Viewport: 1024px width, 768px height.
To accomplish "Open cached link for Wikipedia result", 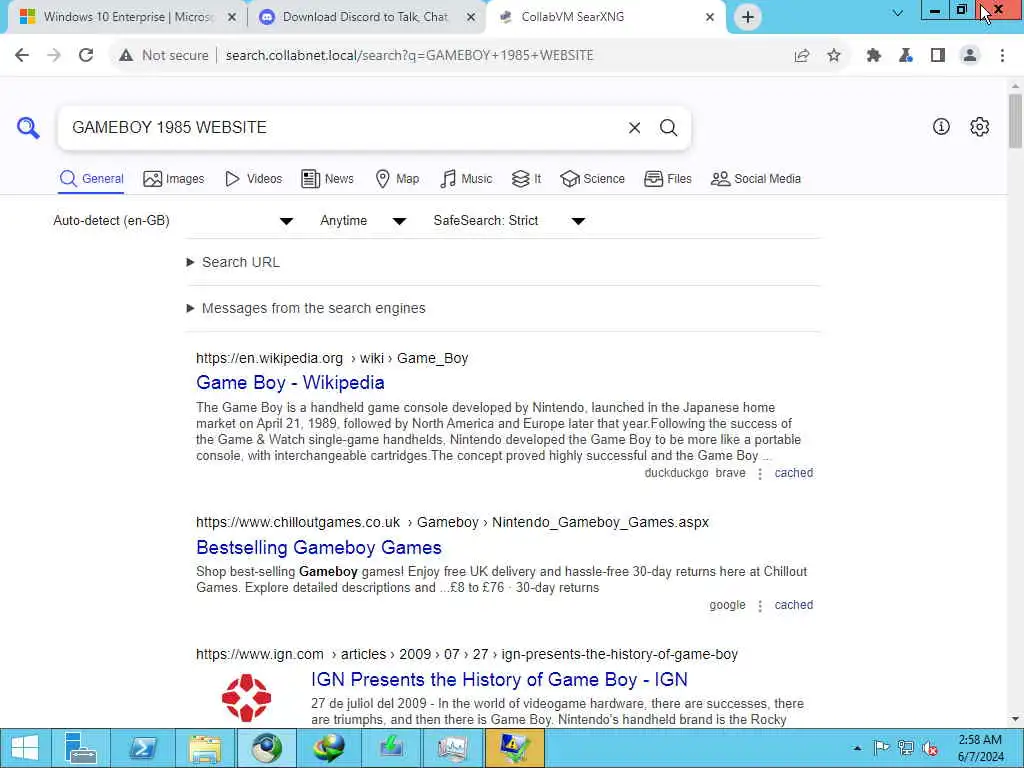I will click(793, 473).
